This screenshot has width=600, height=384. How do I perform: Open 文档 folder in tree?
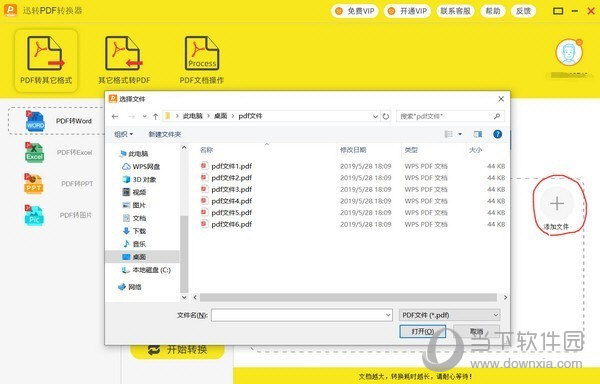click(134, 218)
